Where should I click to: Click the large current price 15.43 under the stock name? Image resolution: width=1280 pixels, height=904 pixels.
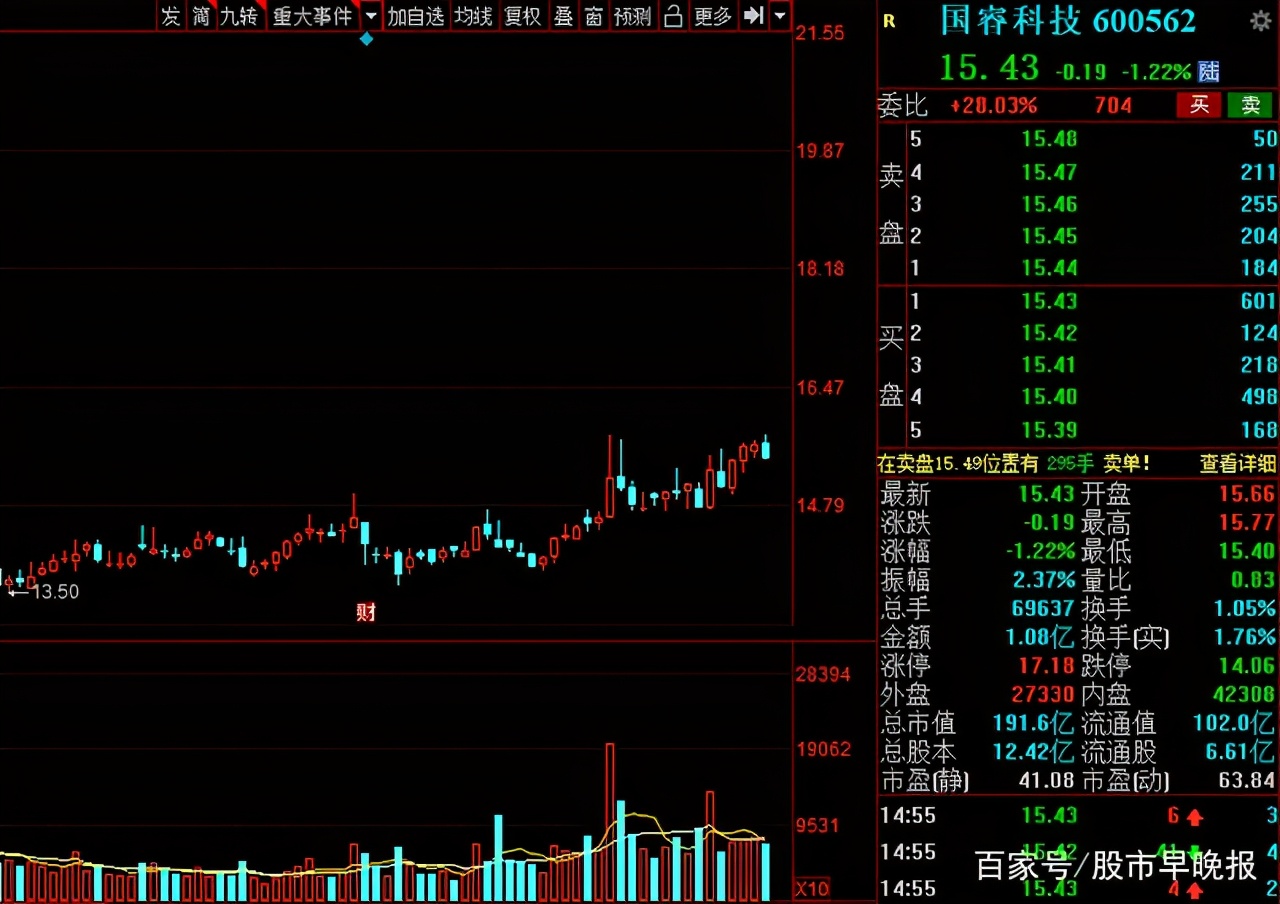coord(989,67)
